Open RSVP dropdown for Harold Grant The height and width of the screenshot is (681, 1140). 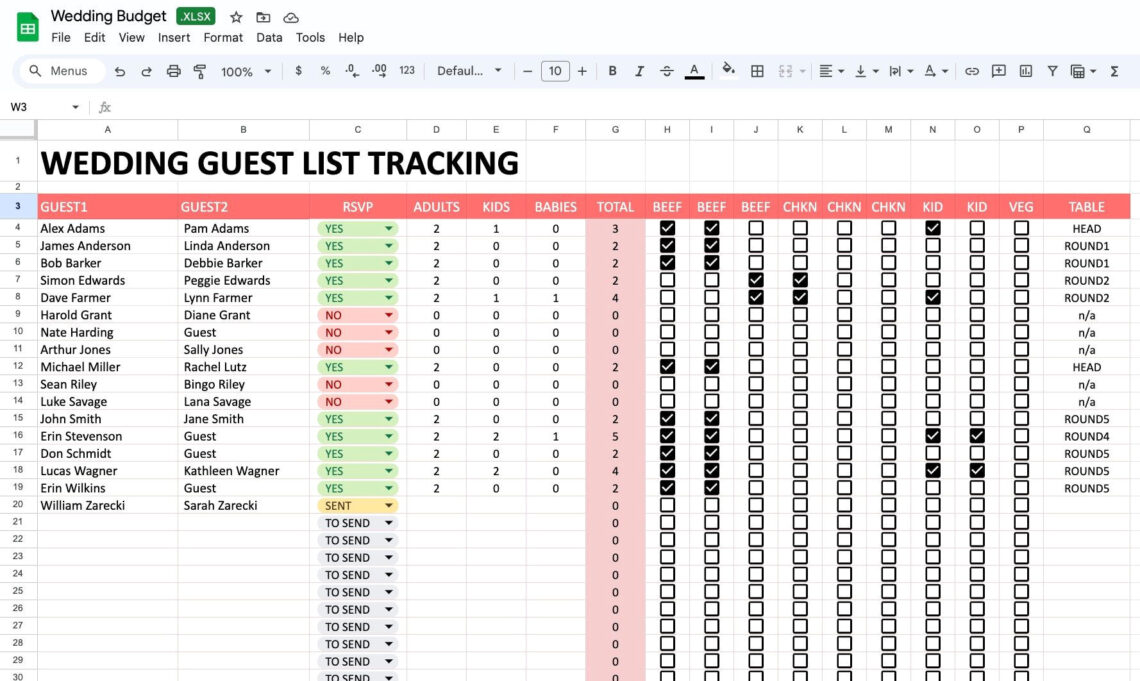tap(388, 315)
